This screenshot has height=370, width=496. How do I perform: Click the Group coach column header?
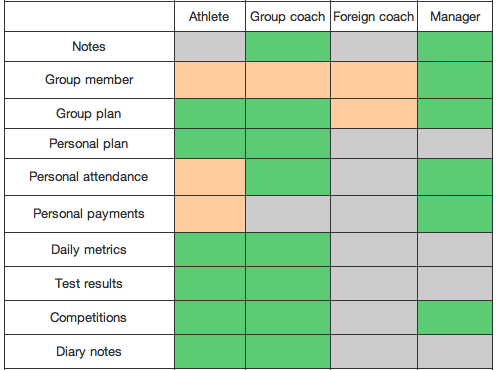[288, 16]
